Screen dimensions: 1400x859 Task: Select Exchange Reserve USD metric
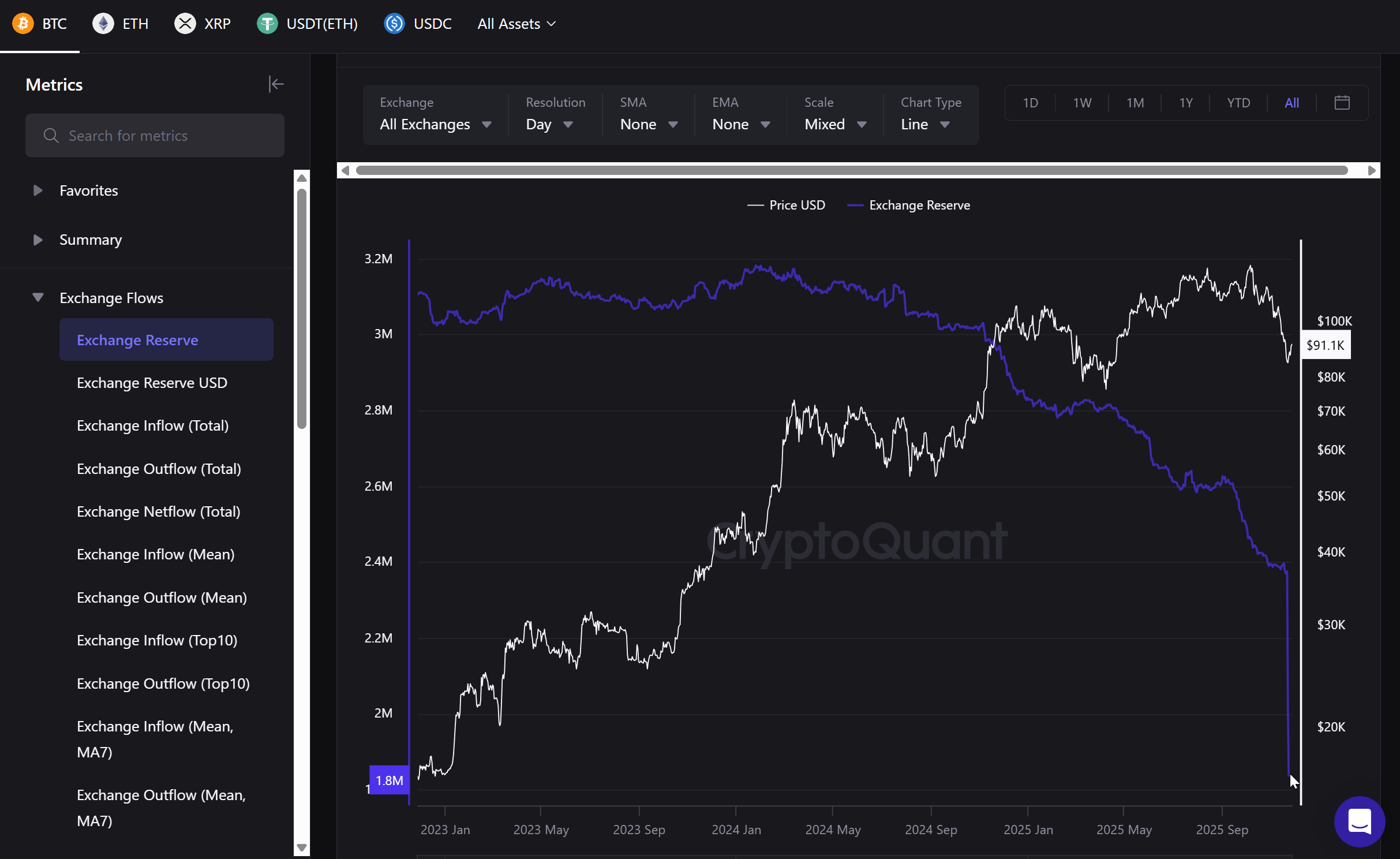point(152,383)
